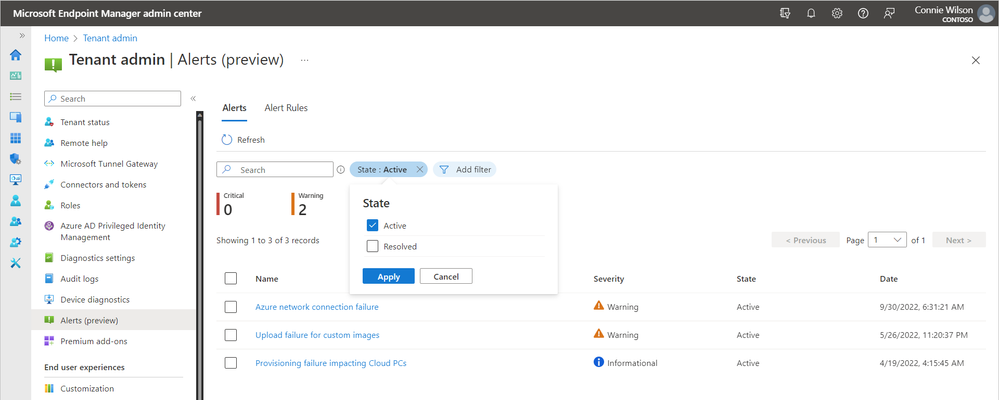Open All services list icon
The height and width of the screenshot is (400, 999).
click(x=16, y=97)
